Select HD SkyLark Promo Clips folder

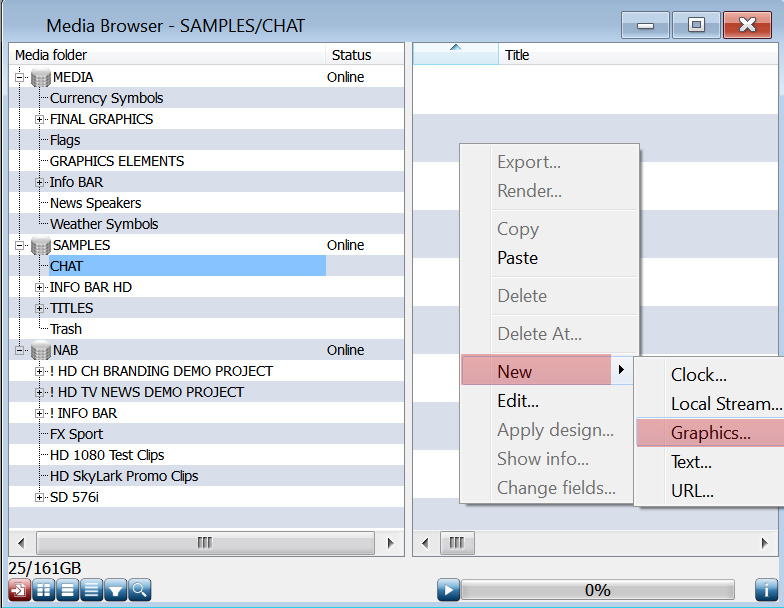(124, 476)
